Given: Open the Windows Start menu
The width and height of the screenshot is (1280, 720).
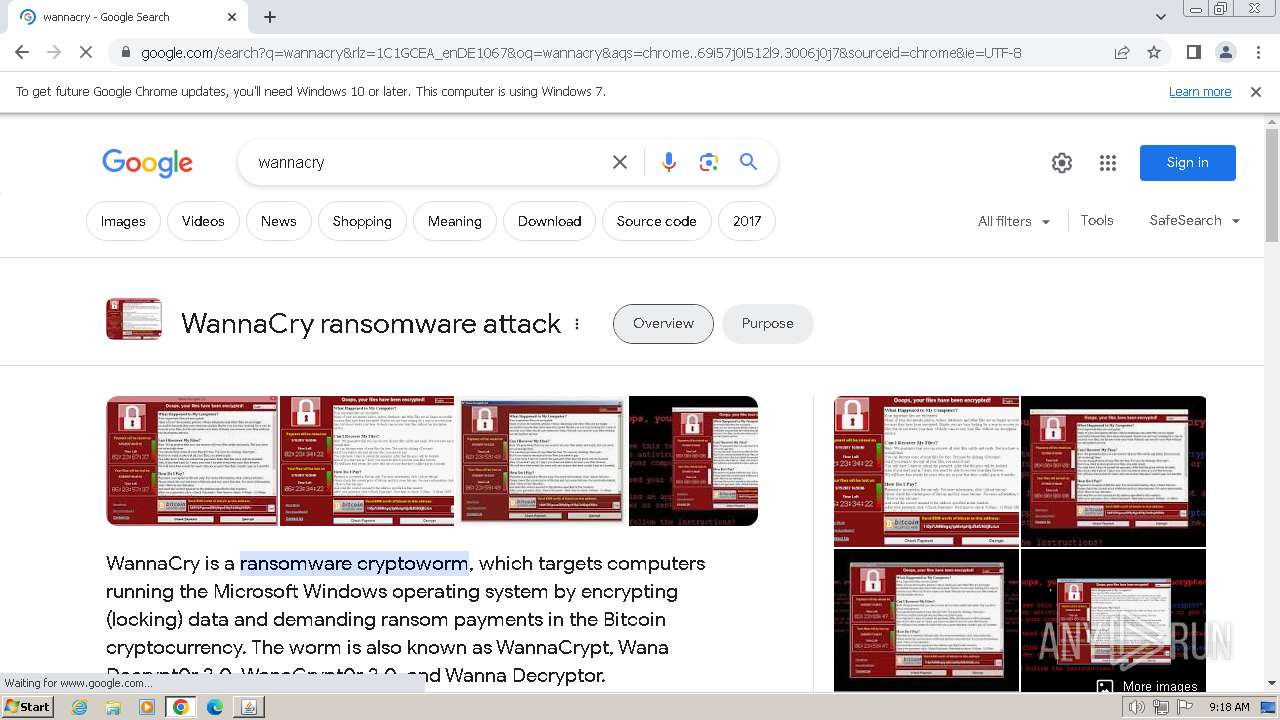Looking at the screenshot, I should (x=28, y=707).
